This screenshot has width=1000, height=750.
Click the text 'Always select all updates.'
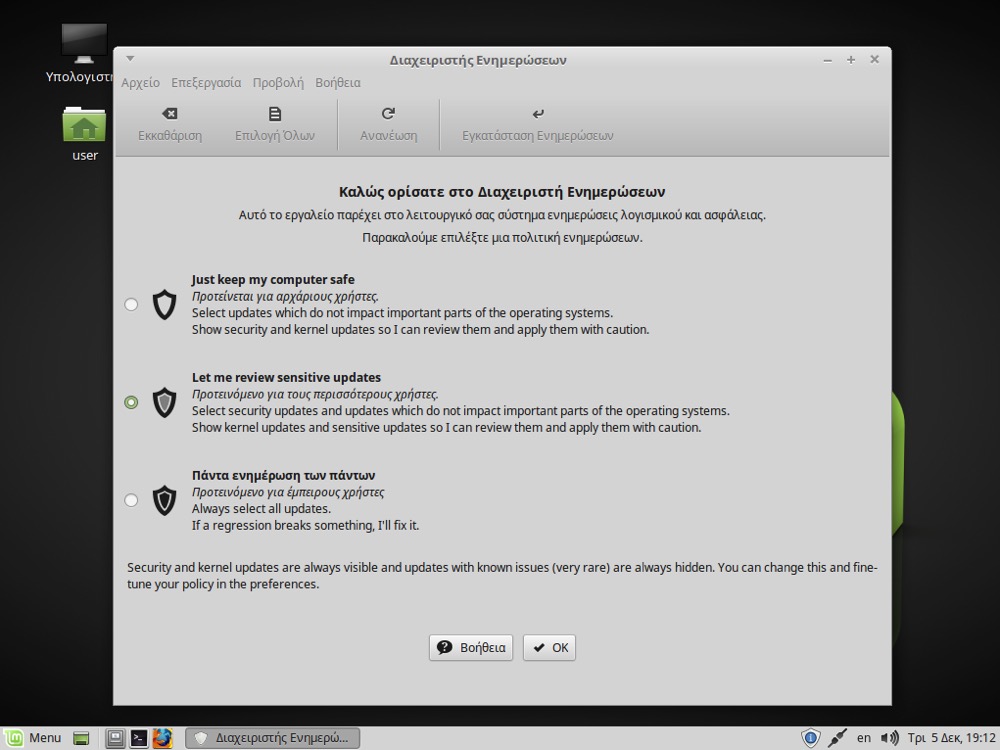261,509
